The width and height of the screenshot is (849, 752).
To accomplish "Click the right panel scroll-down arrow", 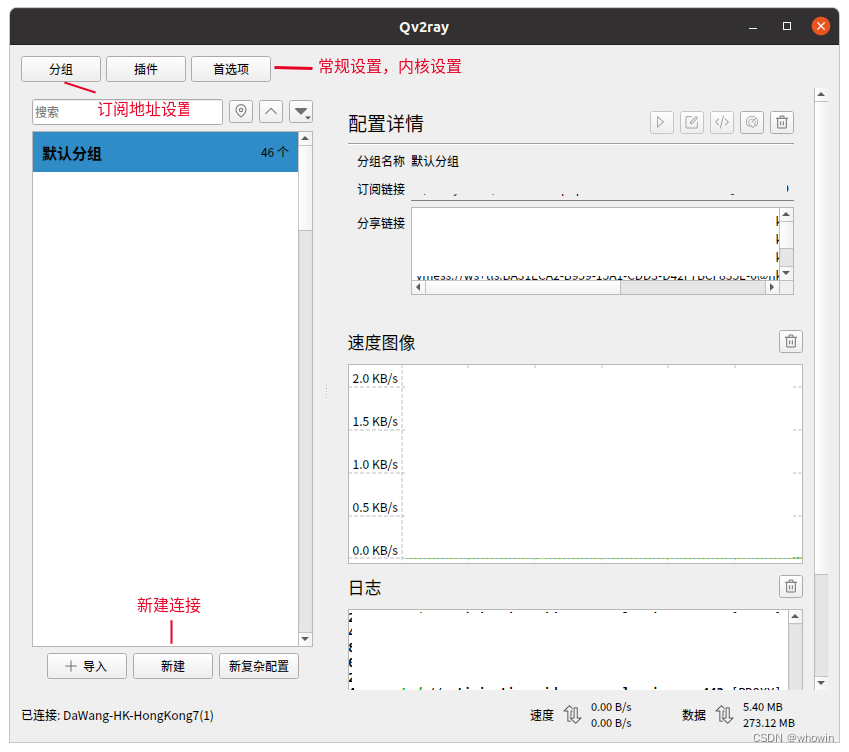I will pyautogui.click(x=821, y=683).
